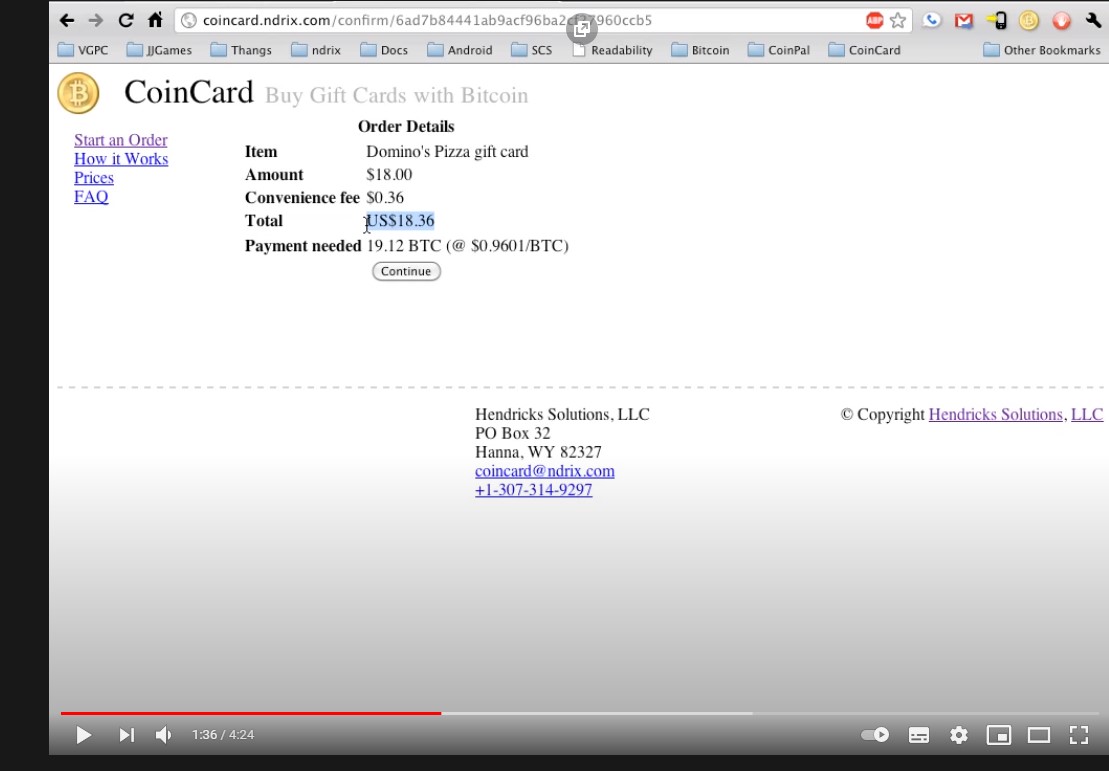Click the Domino's Pizza gift card text
The height and width of the screenshot is (771, 1109).
(447, 152)
